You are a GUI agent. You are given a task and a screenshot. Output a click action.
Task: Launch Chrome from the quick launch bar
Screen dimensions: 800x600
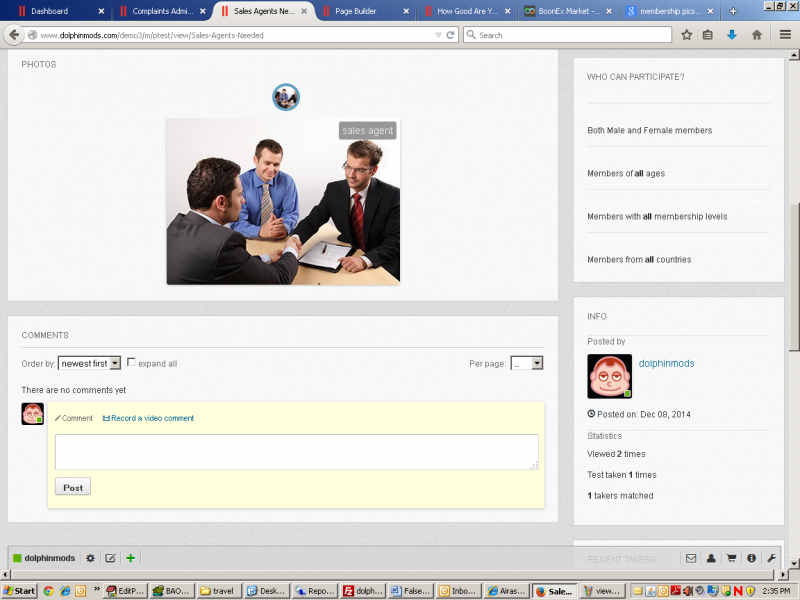[x=48, y=591]
